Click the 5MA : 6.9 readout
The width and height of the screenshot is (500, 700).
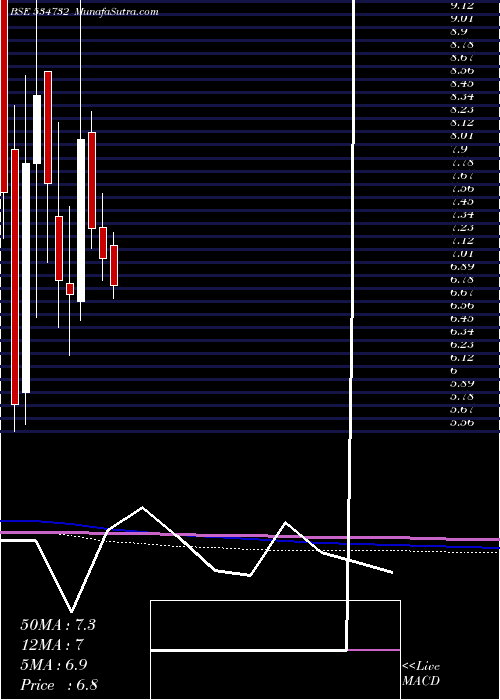(x=54, y=665)
